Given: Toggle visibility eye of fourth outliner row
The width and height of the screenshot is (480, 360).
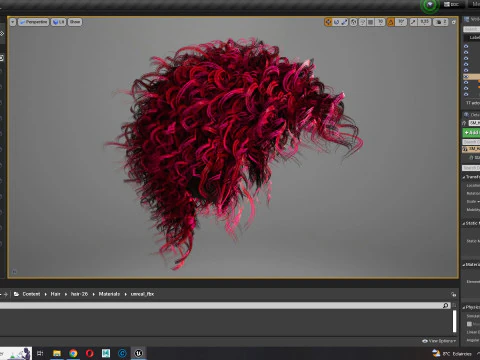Looking at the screenshot, I should 466,64.
